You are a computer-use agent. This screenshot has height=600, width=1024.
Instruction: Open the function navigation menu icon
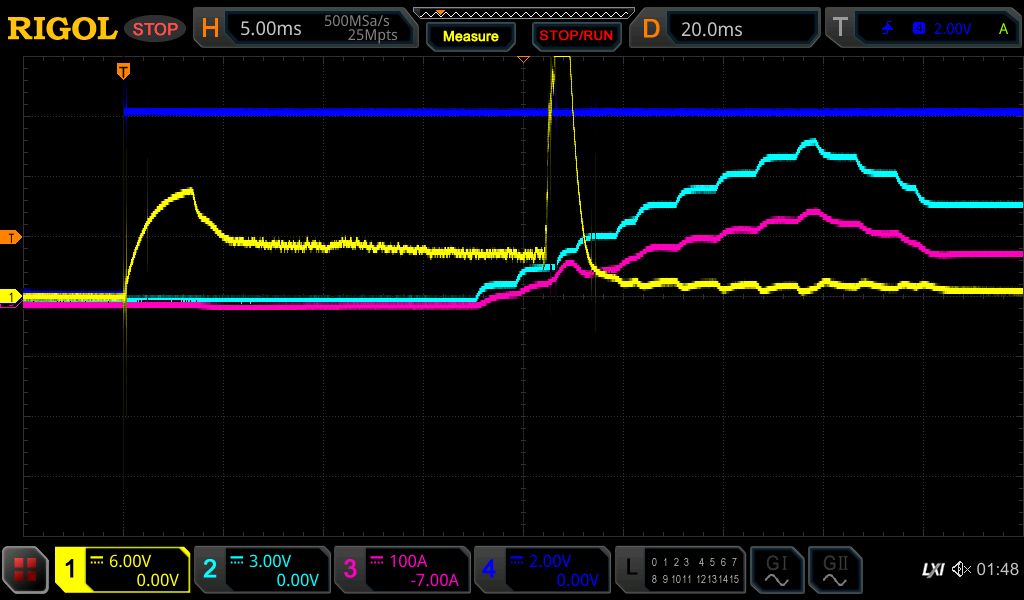(25, 570)
